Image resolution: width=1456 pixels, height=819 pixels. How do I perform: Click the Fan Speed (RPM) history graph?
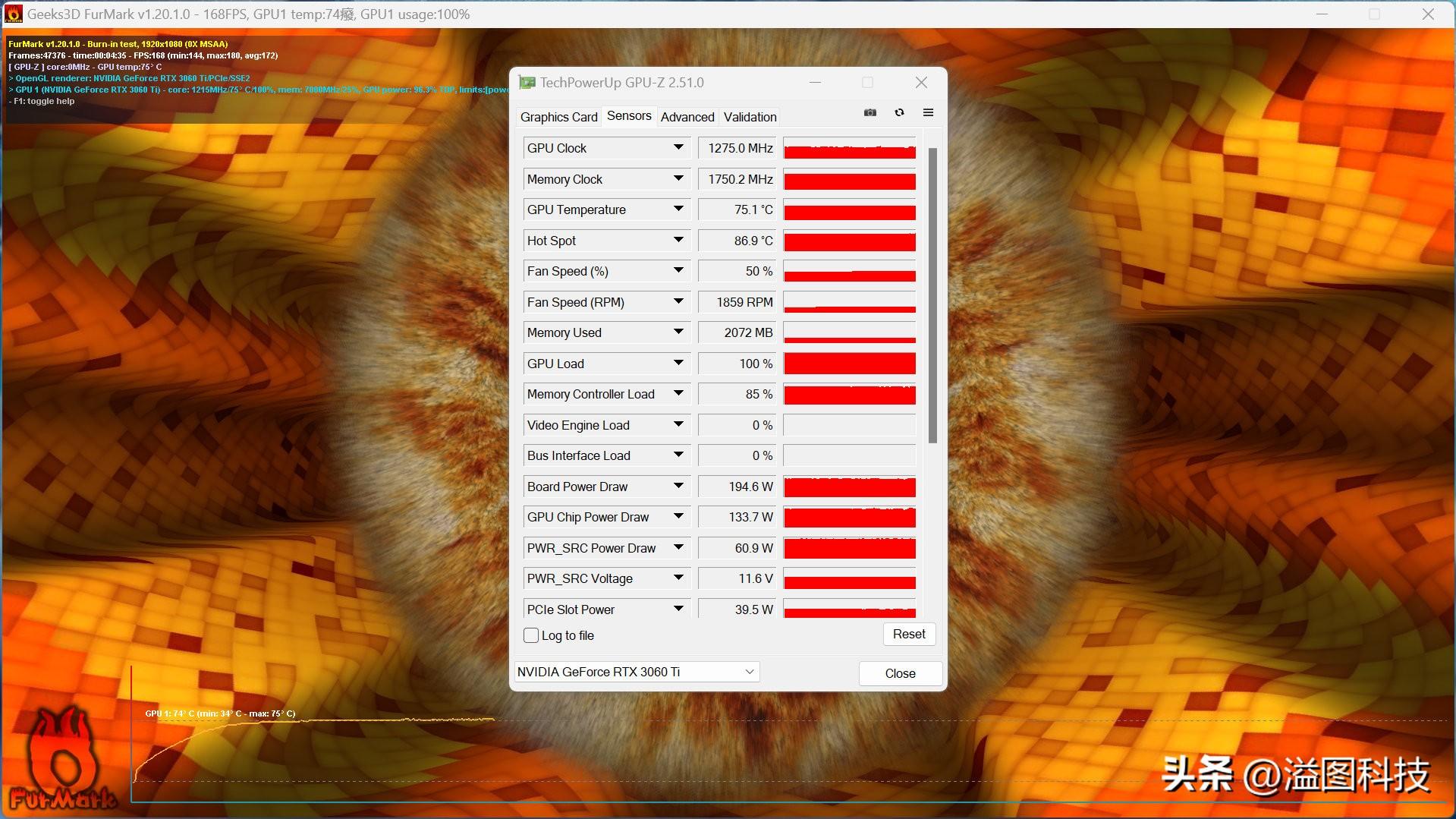pos(849,302)
